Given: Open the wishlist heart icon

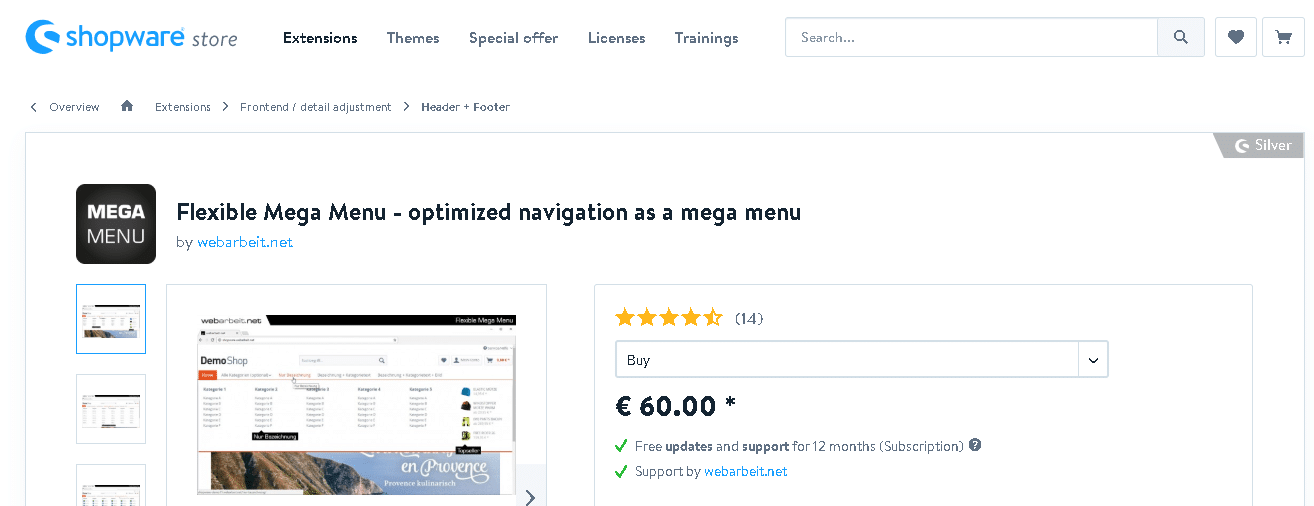Looking at the screenshot, I should [x=1236, y=37].
